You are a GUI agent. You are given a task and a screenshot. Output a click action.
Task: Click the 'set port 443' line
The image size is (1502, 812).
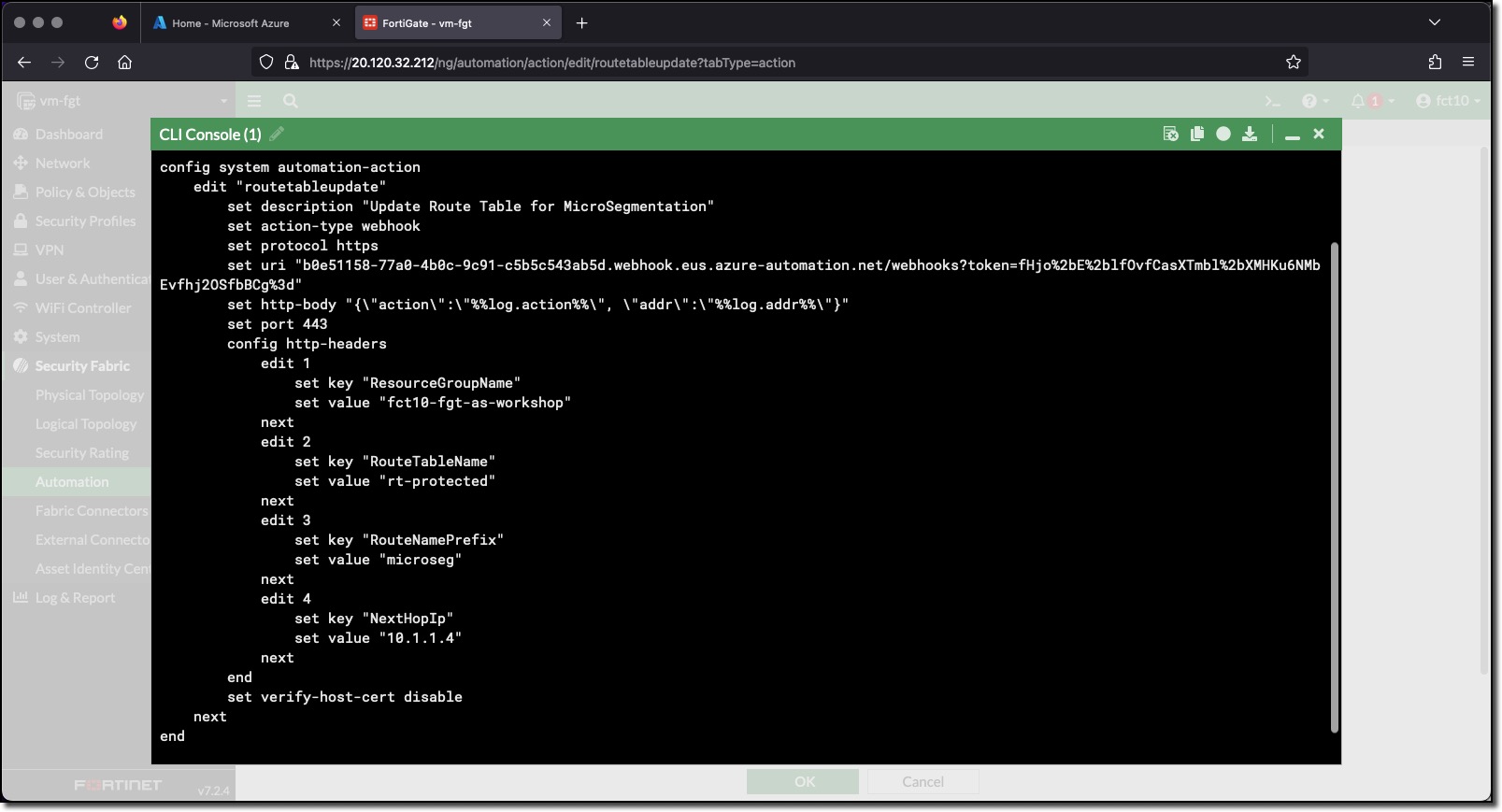(278, 324)
